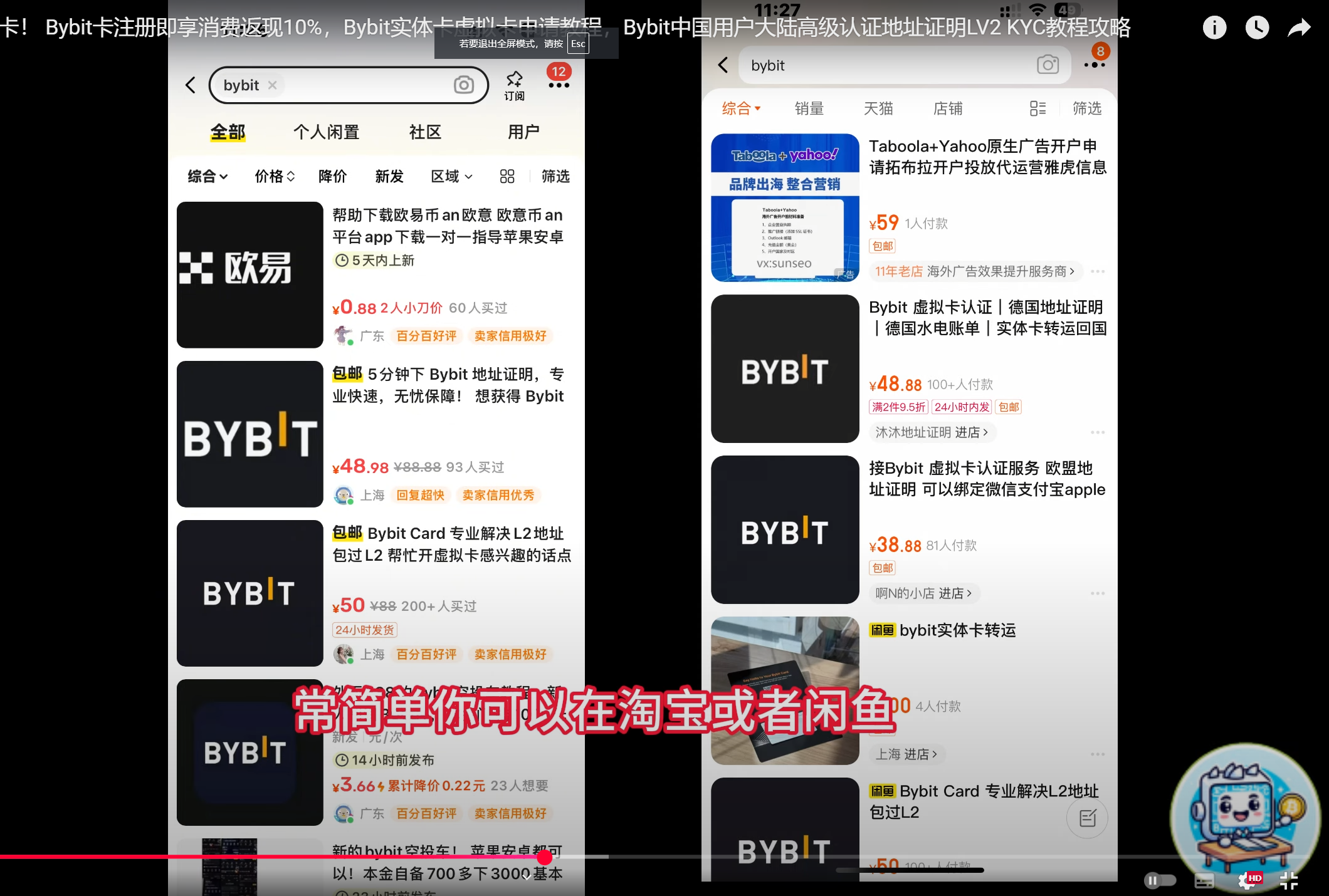The width and height of the screenshot is (1329, 896).
Task: Open the 筛选 filter on the Taobao screen
Action: tap(1087, 109)
